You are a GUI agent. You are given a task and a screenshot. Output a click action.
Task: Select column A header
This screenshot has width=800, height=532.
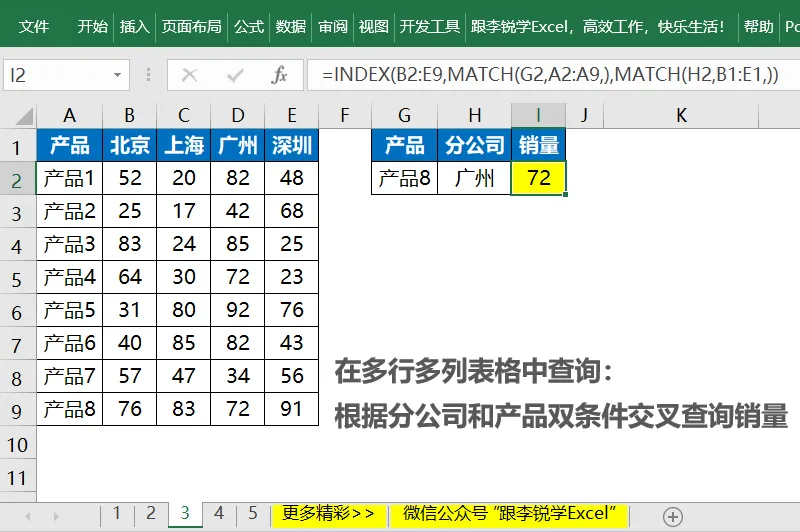69,116
